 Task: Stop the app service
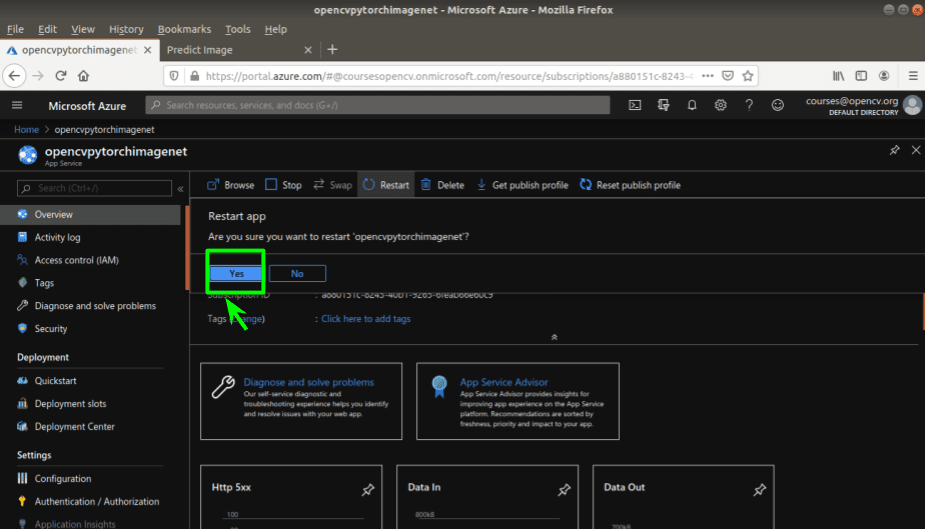click(284, 185)
